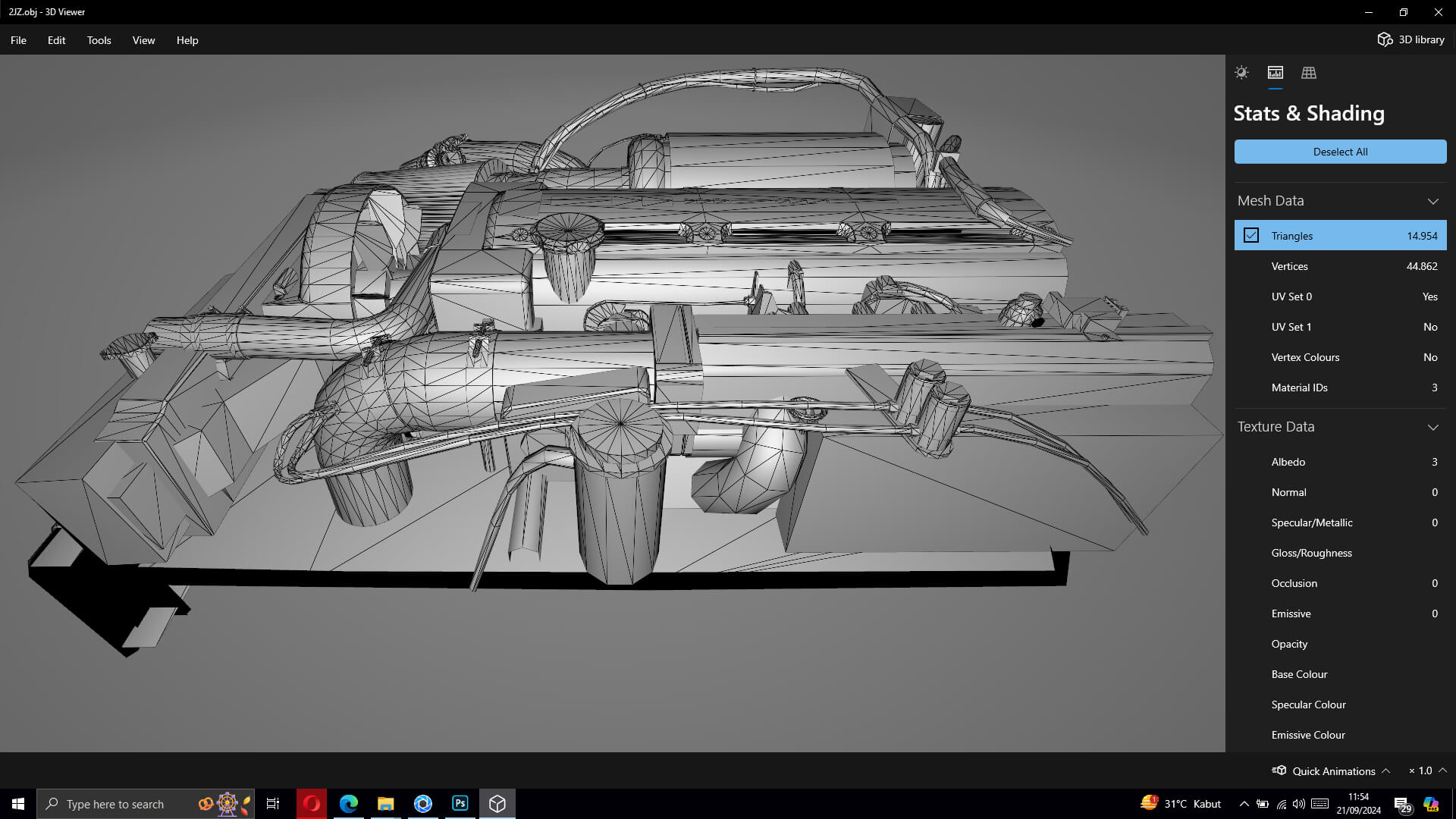Screen dimensions: 1456x819
Task: Expand the Quick Animations menu
Action: pos(1385,770)
